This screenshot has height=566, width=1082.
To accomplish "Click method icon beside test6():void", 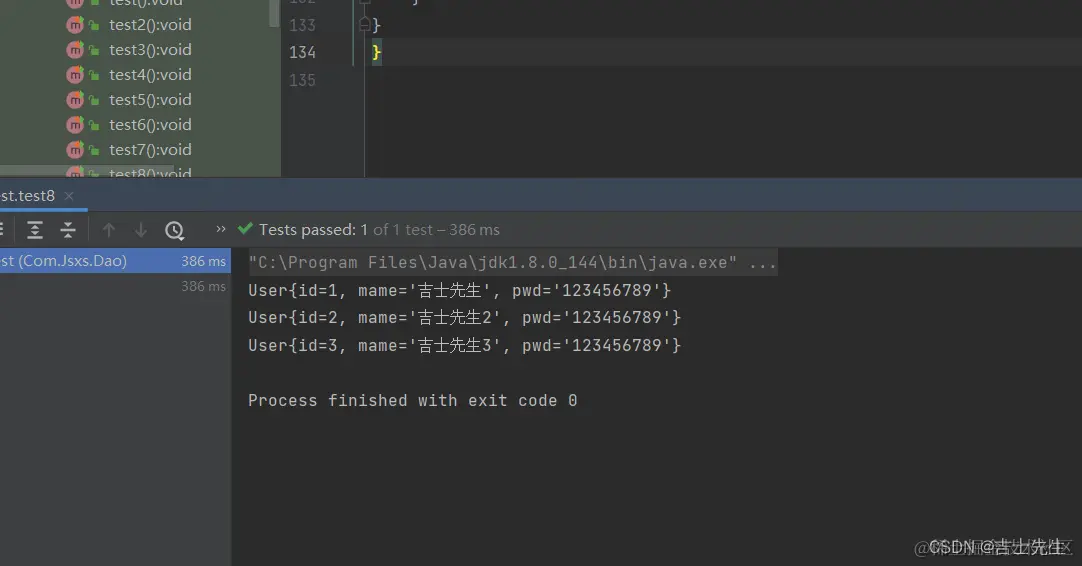I will (x=75, y=125).
